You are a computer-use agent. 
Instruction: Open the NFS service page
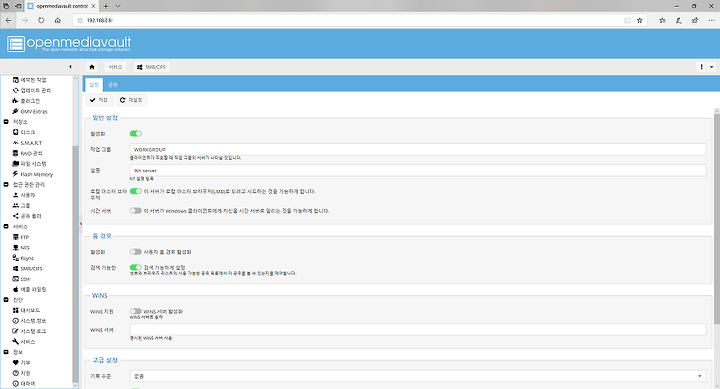click(21, 248)
